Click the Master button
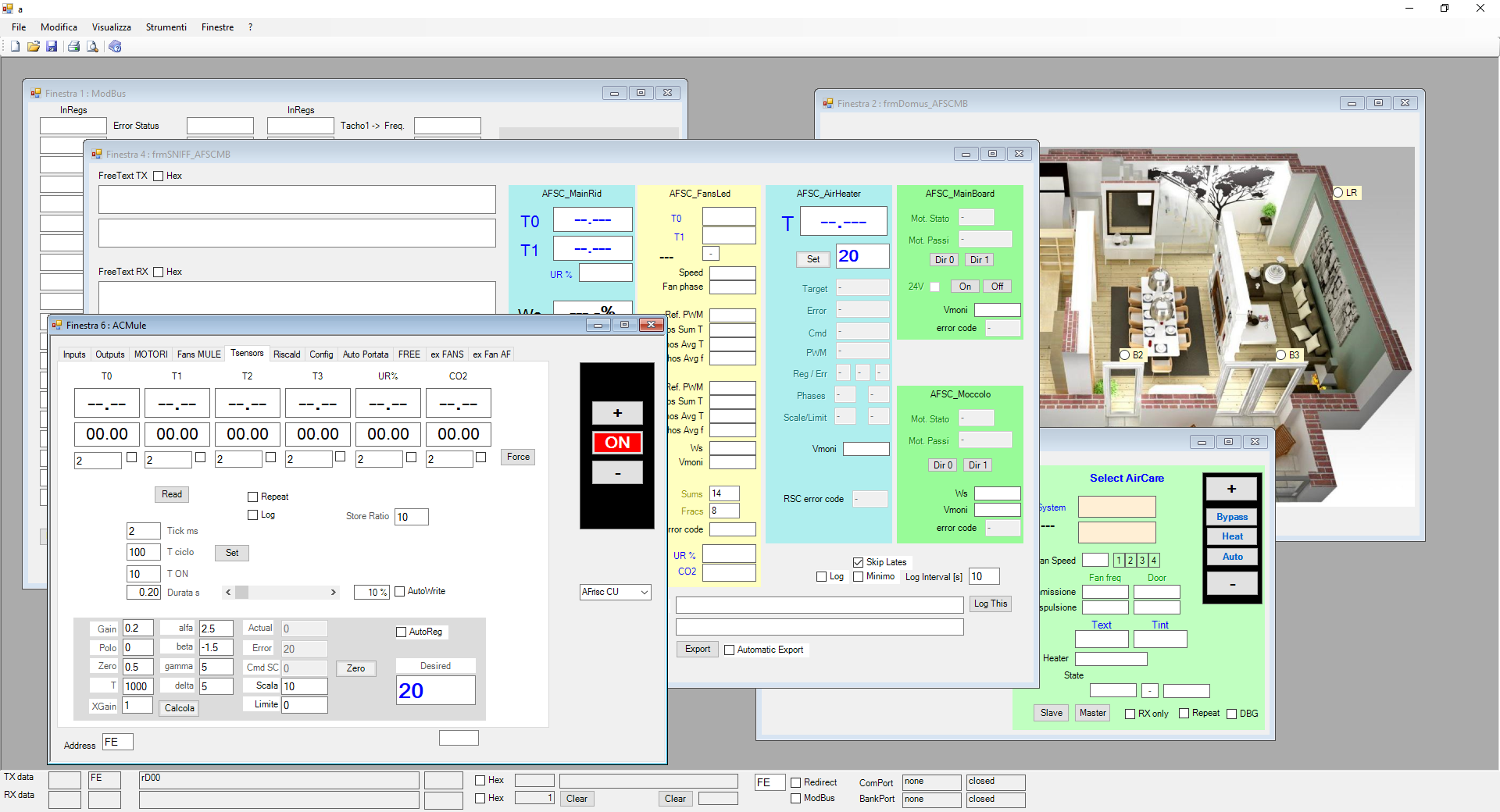This screenshot has height=812, width=1500. tap(1093, 714)
